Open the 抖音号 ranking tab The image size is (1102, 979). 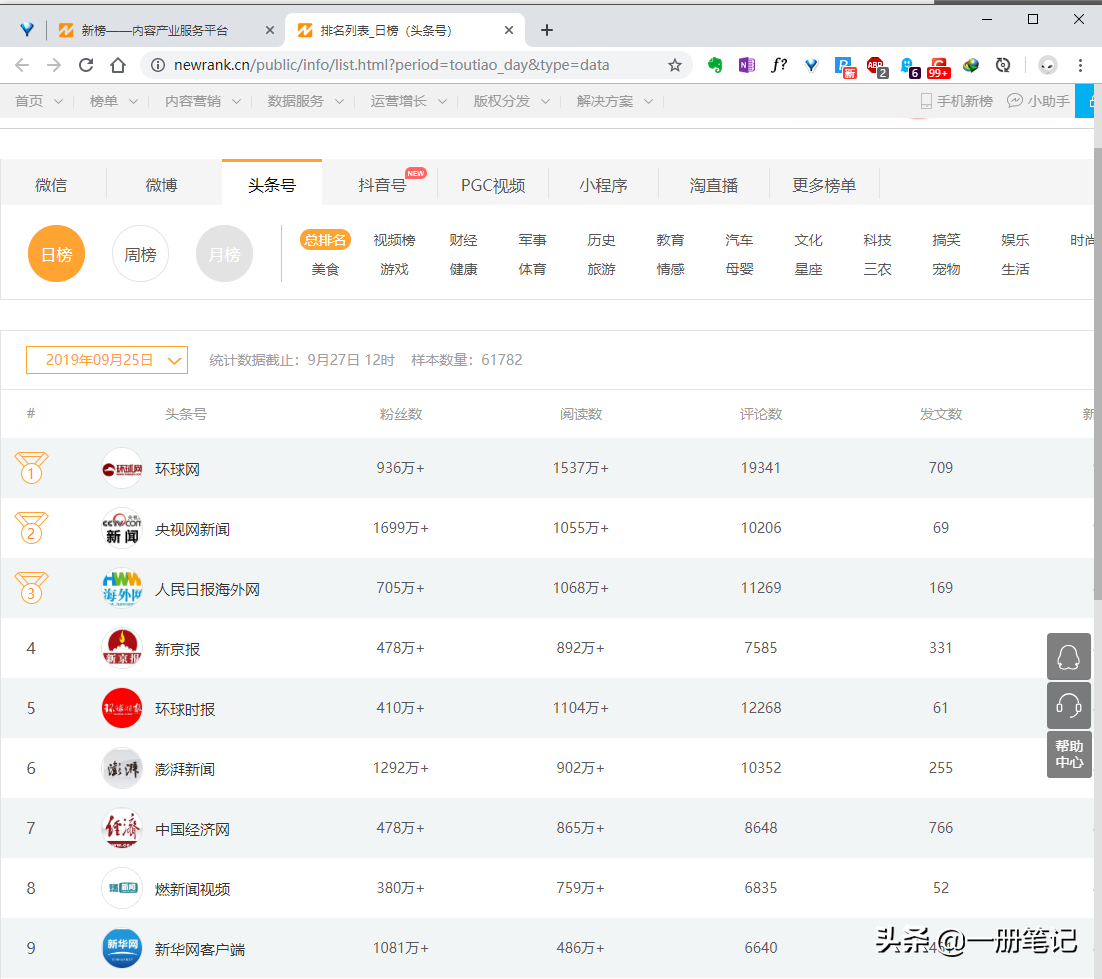(x=382, y=185)
